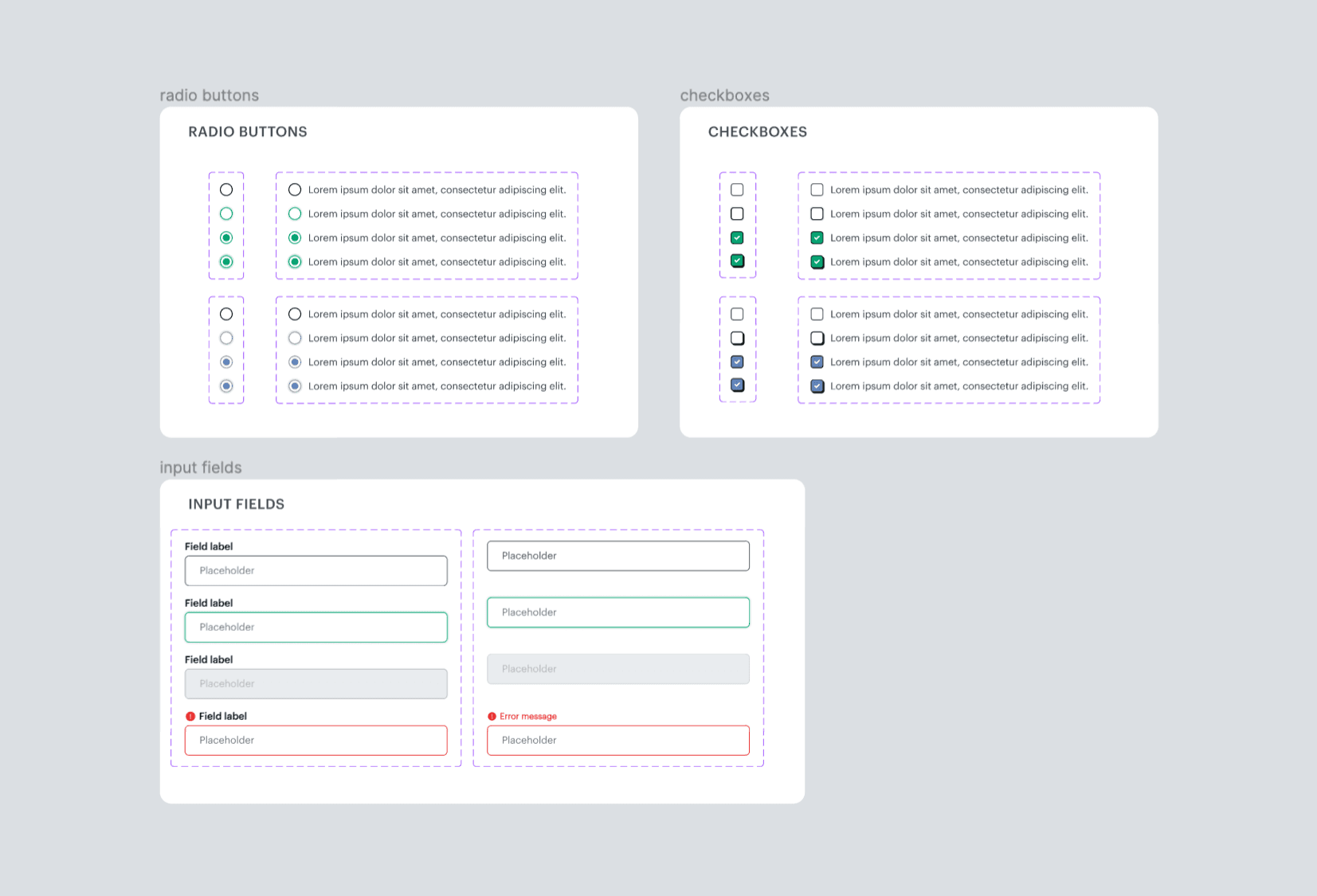
Task: Click the 'Field label' text beside the red error icon
Action: [x=222, y=716]
